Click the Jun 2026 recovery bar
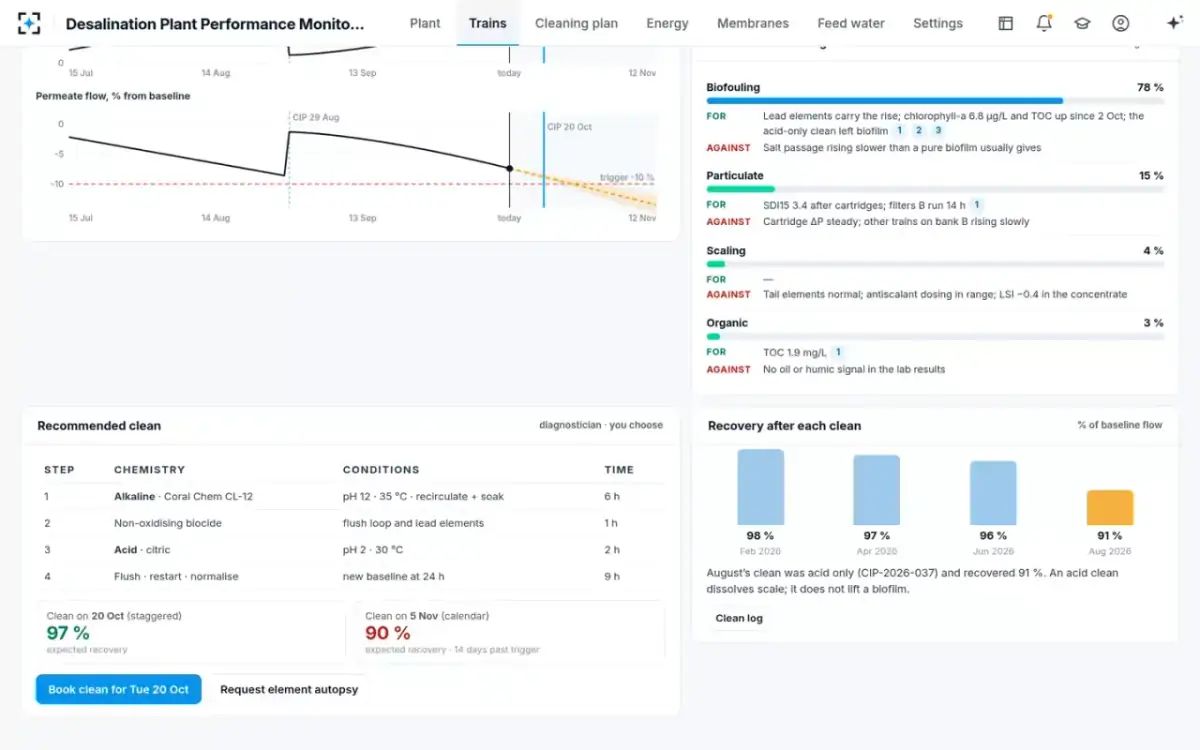The height and width of the screenshot is (750, 1200). (993, 493)
